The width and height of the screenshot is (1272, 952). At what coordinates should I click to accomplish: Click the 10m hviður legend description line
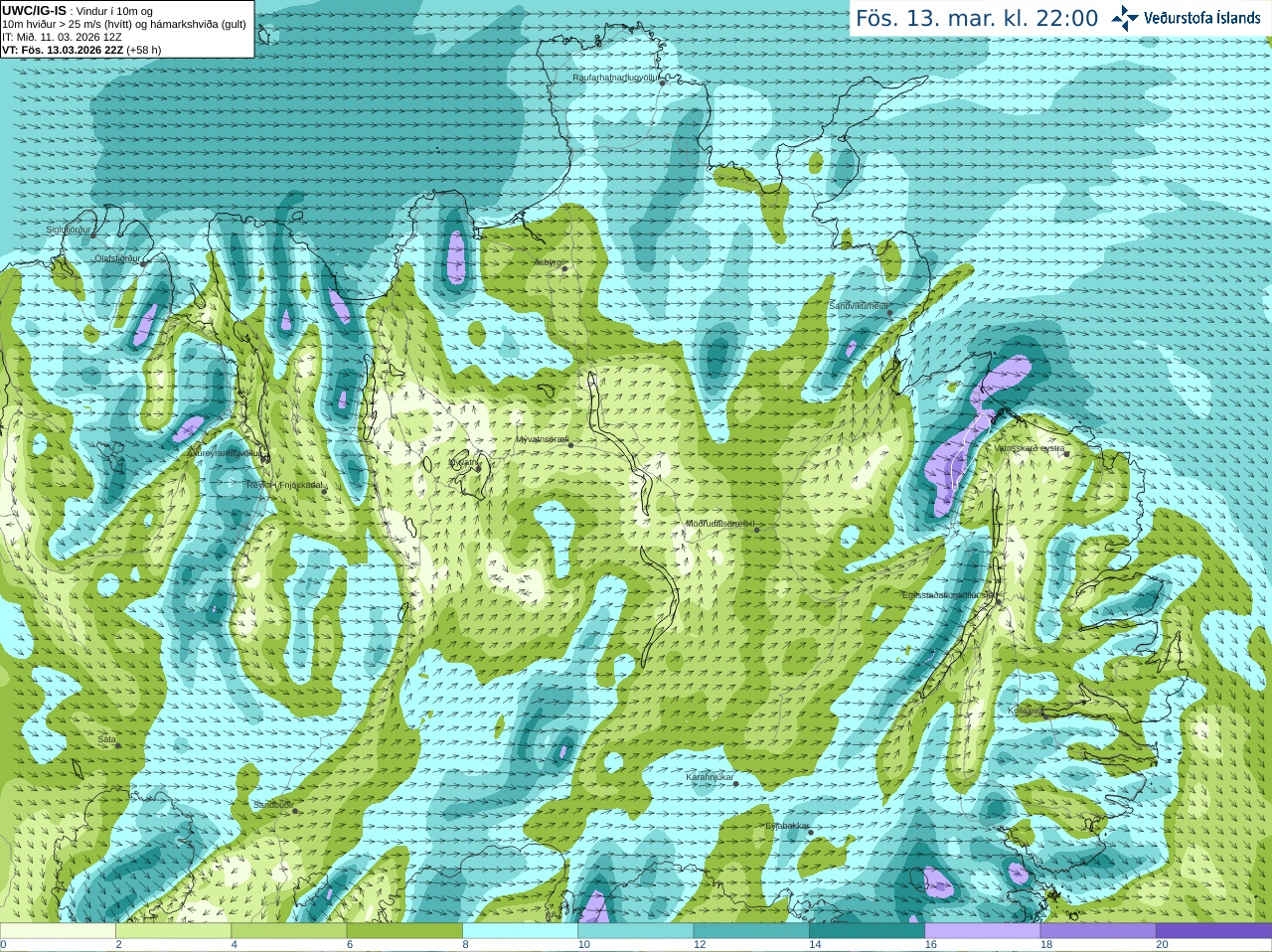(124, 24)
